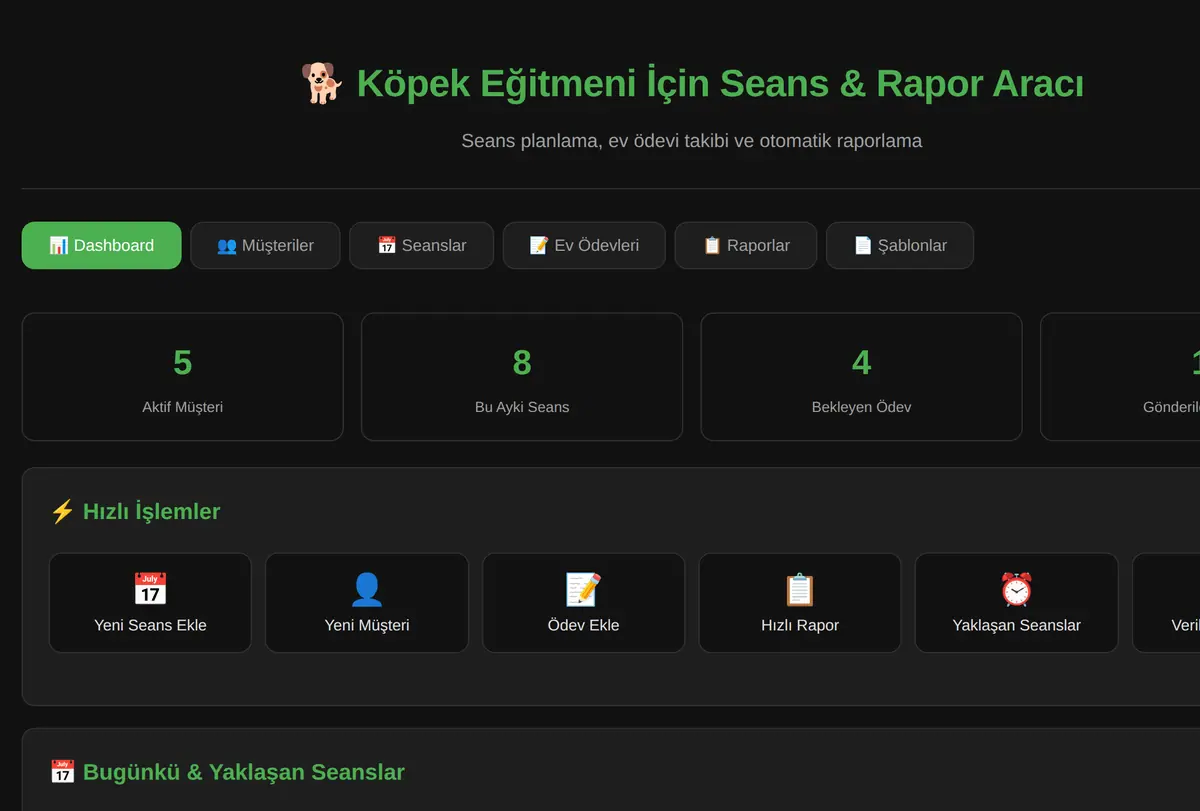This screenshot has height=811, width=1200.
Task: Click the Yeni Müşteri person icon
Action: [x=367, y=589]
